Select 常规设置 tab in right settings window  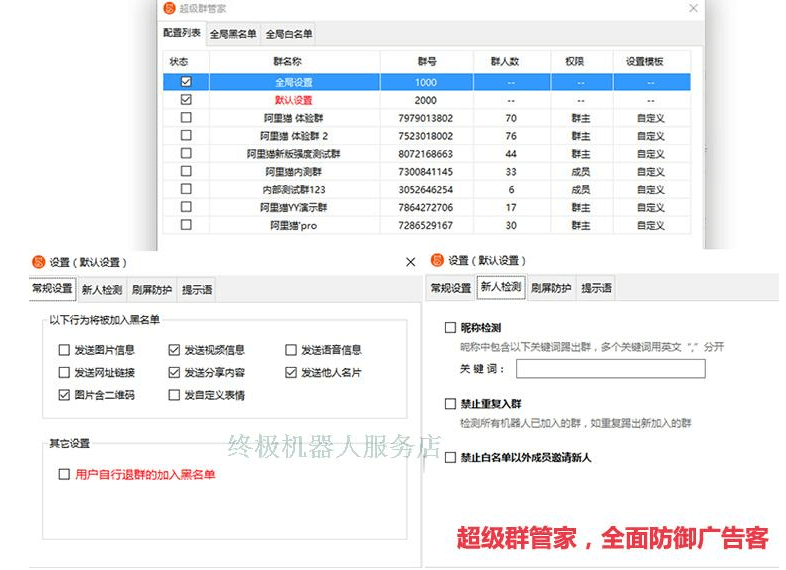click(451, 288)
